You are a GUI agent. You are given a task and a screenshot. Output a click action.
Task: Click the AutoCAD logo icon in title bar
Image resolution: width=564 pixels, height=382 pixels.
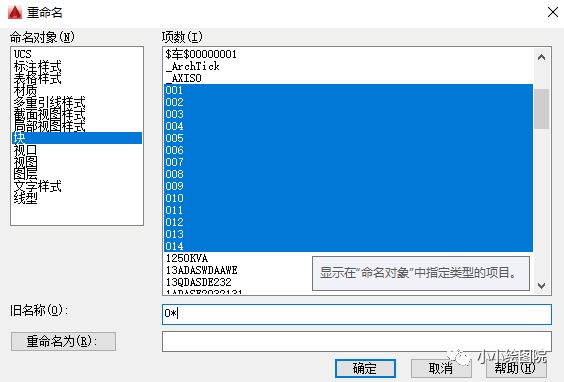(15, 12)
